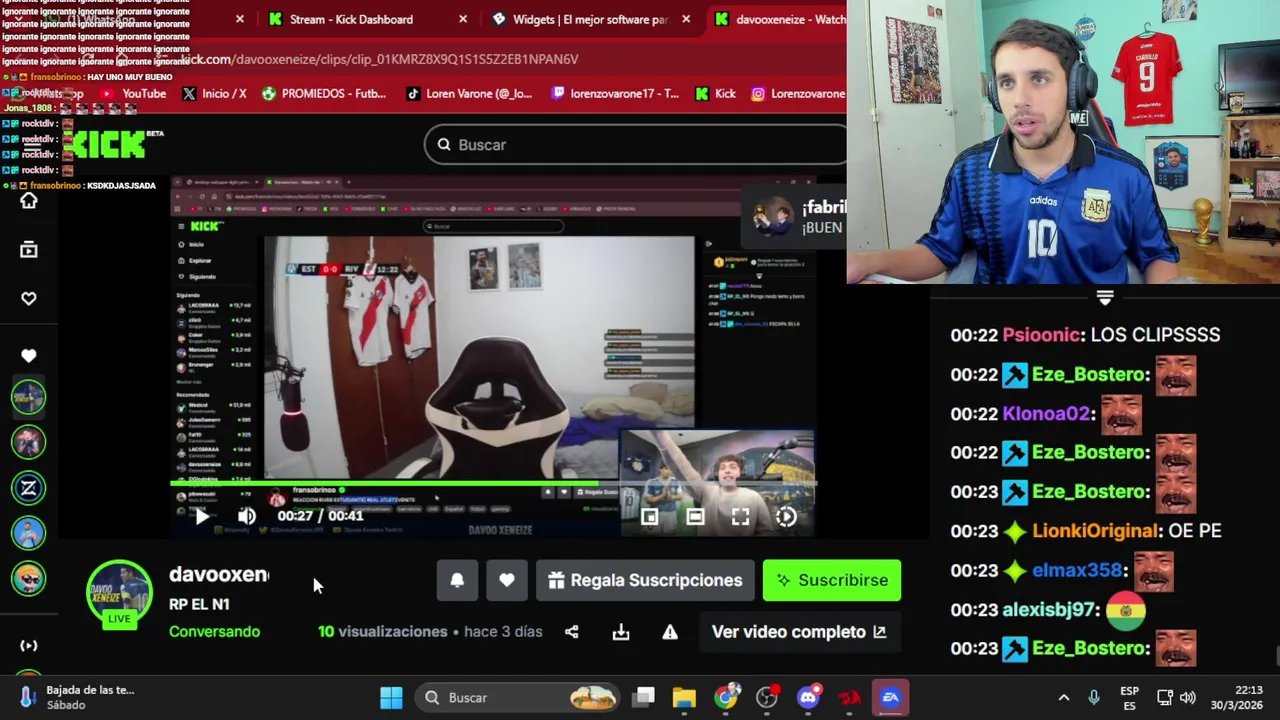Toggle theater mode in the clip player
Viewport: 1280px width, 720px height.
point(695,517)
